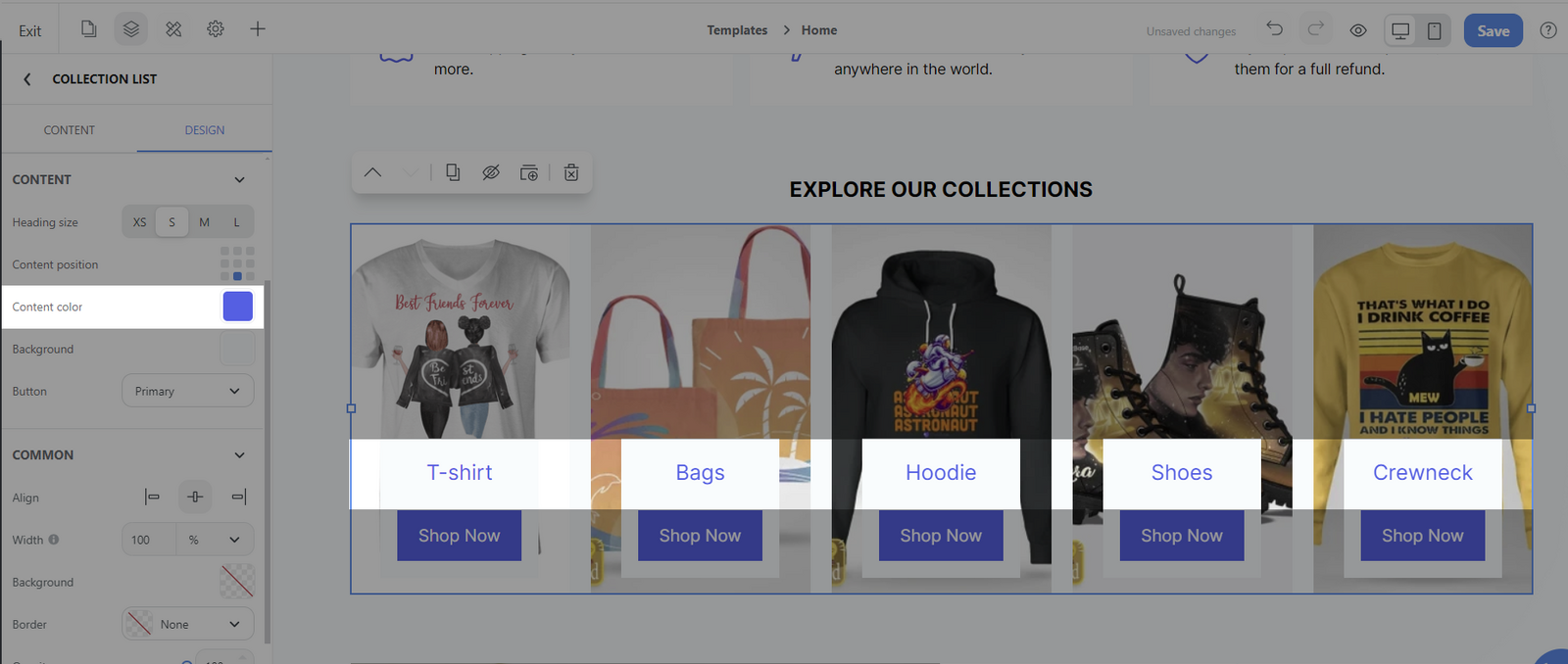The image size is (1568, 664).
Task: Click the Hoodie collection title
Action: point(941,473)
